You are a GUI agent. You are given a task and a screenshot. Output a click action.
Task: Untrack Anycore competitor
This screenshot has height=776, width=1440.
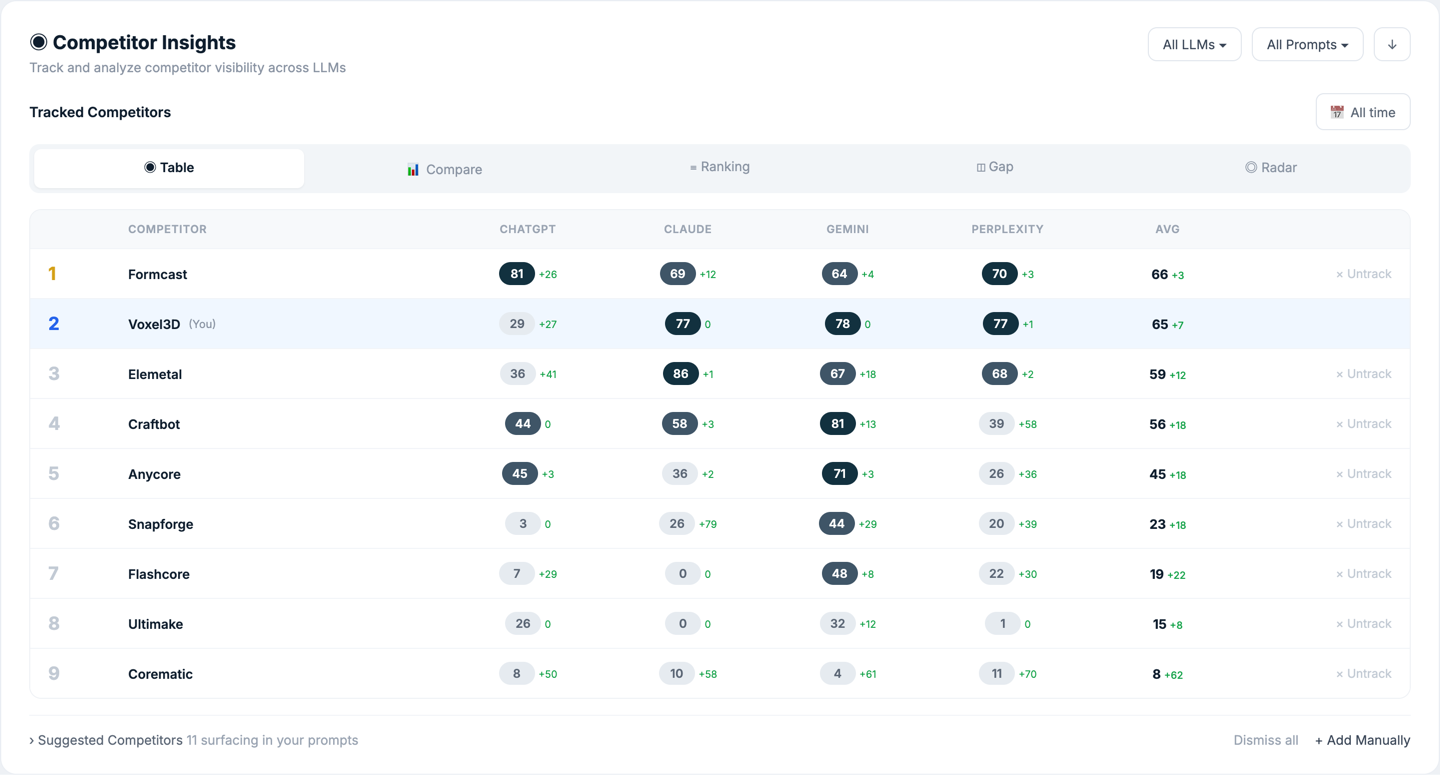tap(1364, 474)
